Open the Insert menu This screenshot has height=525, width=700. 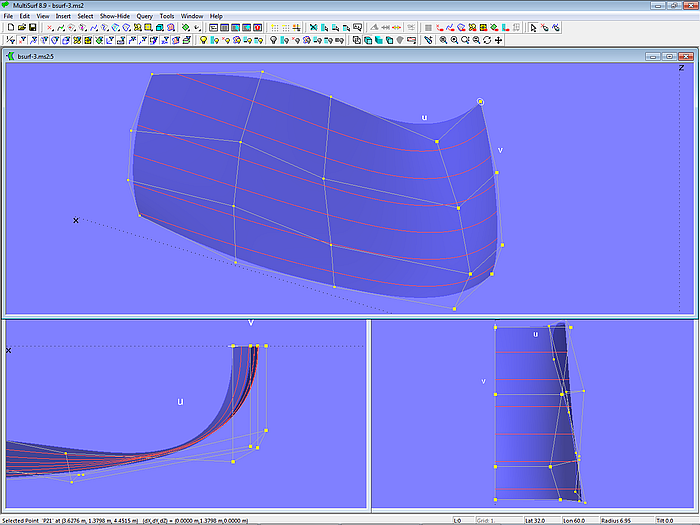pos(63,16)
